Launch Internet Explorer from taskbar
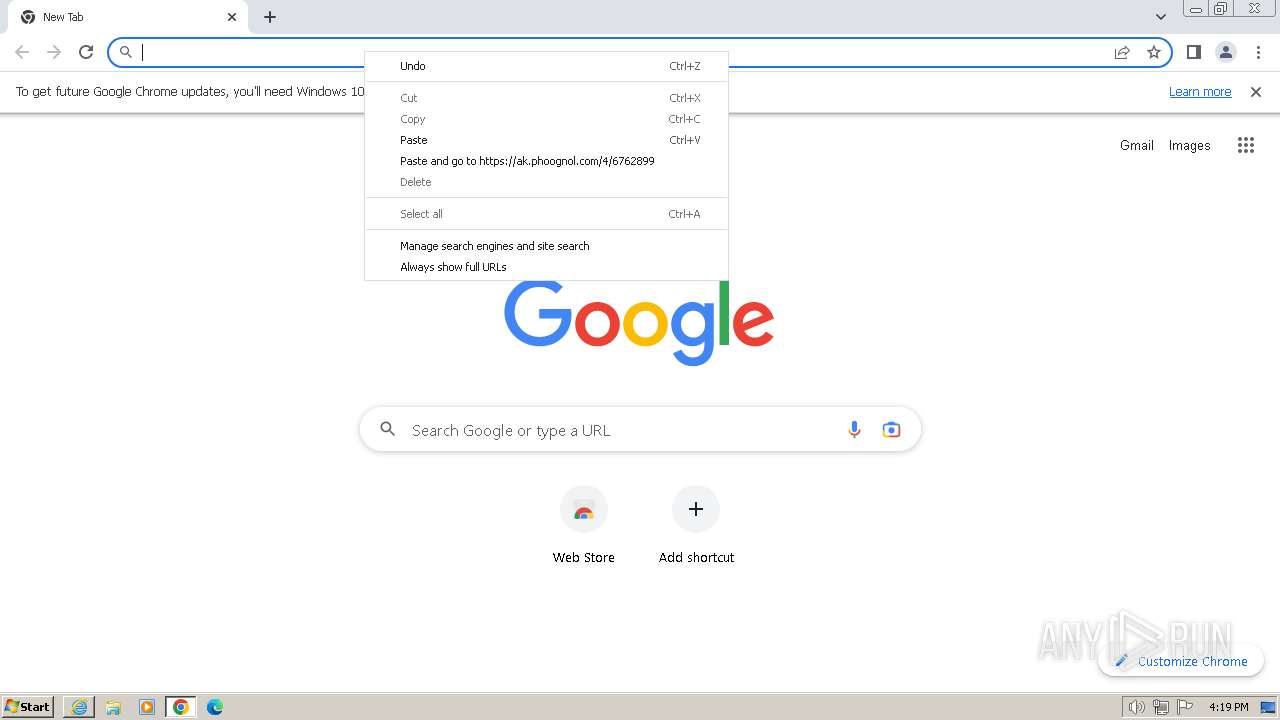This screenshot has height=720, width=1280. [79, 707]
